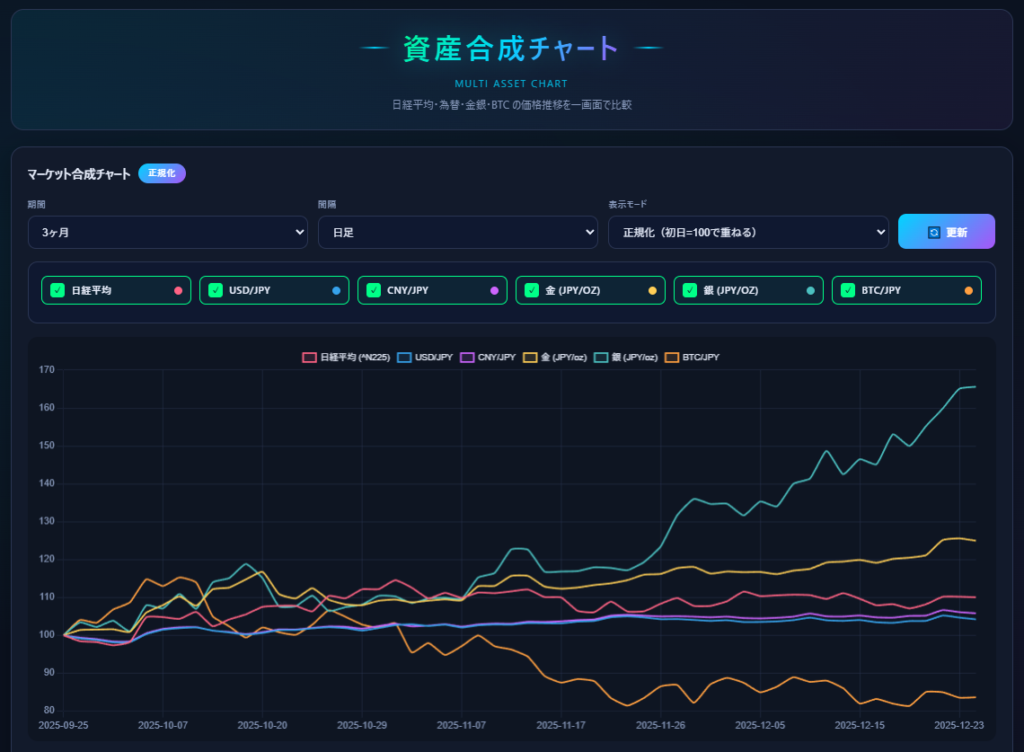This screenshot has width=1024, height=752.
Task: Click the yellow color dot for 金 (JPY/OZ)
Action: (x=653, y=291)
